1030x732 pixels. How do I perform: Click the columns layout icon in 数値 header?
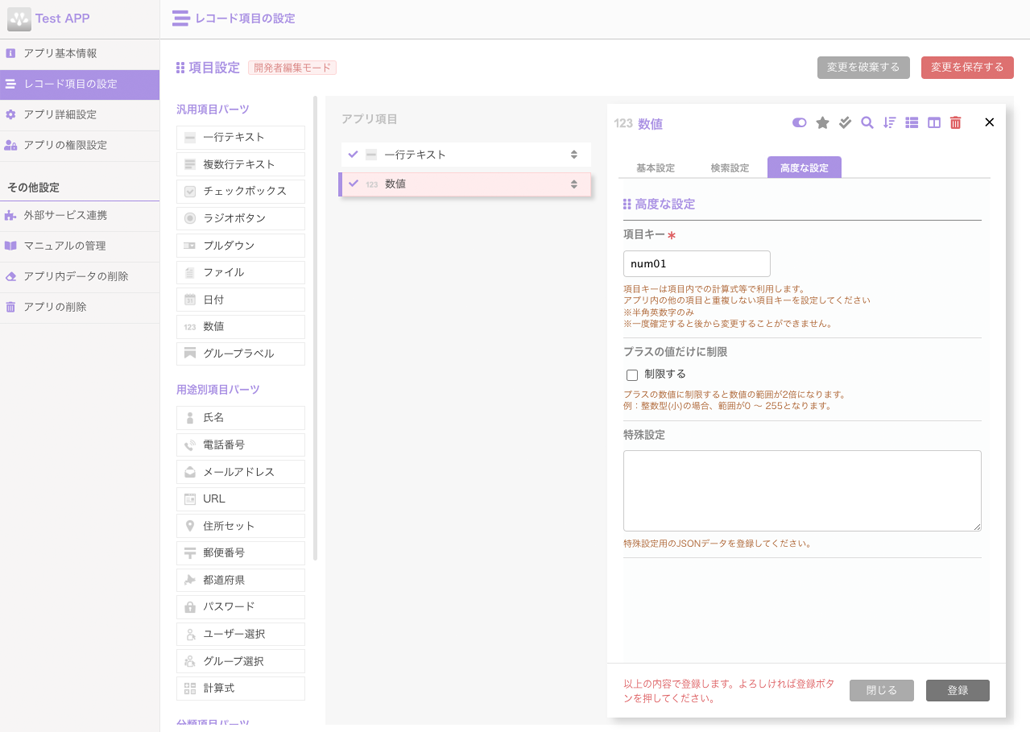point(933,123)
